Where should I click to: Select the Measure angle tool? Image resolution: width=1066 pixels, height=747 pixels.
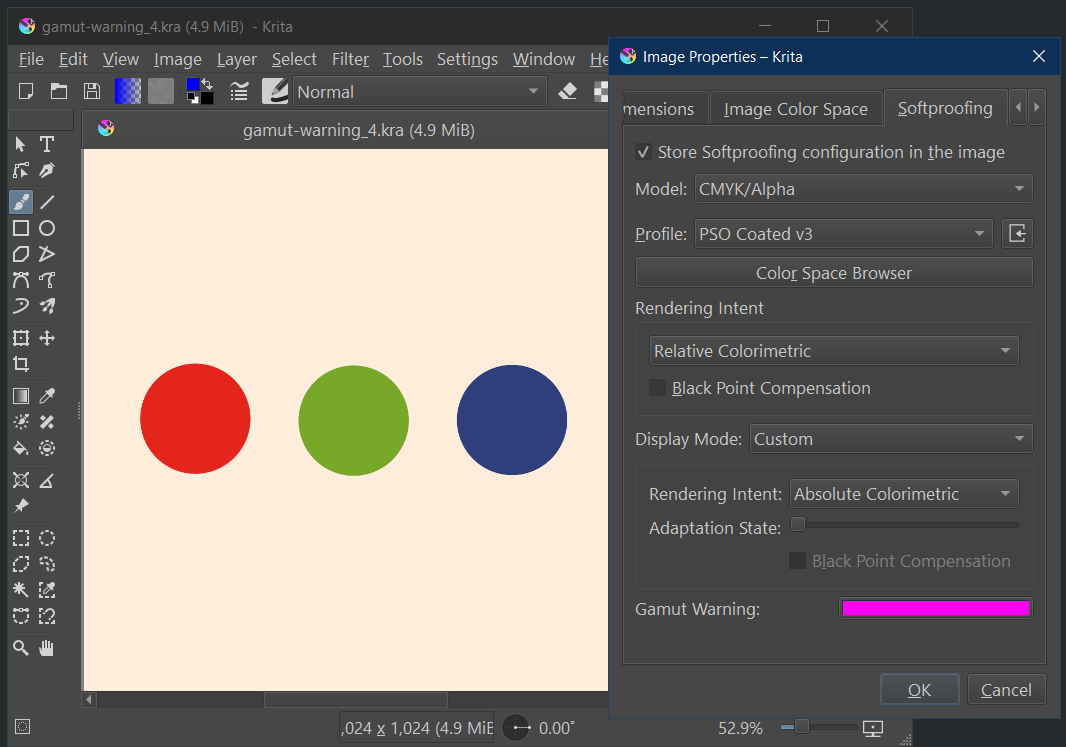[x=47, y=480]
